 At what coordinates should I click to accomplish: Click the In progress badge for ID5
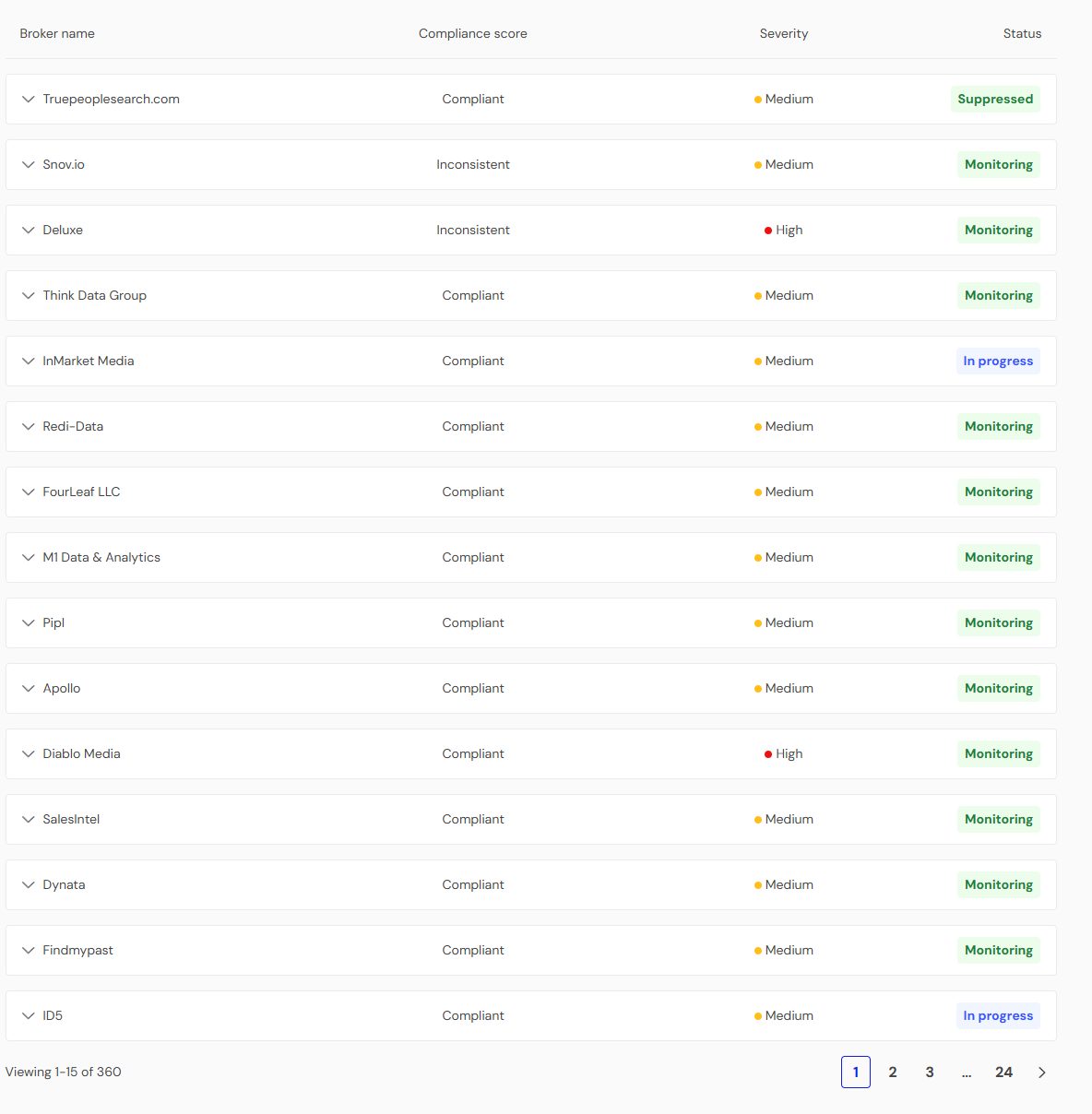click(x=998, y=1015)
